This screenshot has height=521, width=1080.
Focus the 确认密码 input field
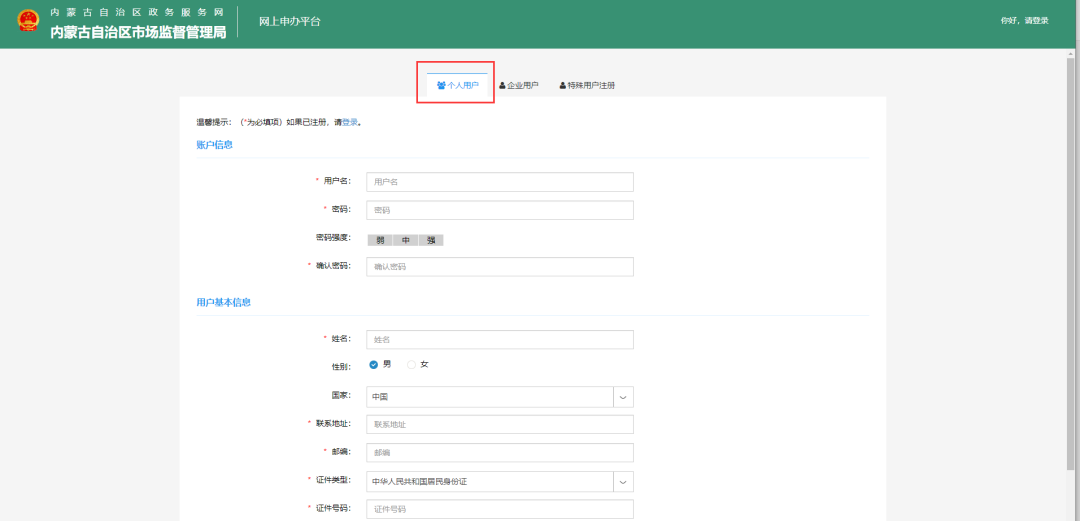point(499,267)
